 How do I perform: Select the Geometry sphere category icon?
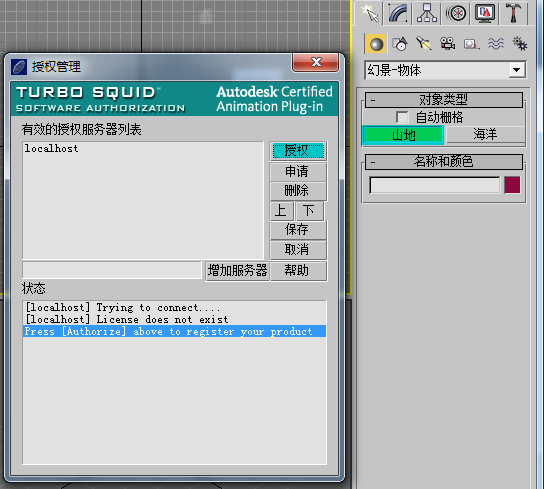coord(376,44)
